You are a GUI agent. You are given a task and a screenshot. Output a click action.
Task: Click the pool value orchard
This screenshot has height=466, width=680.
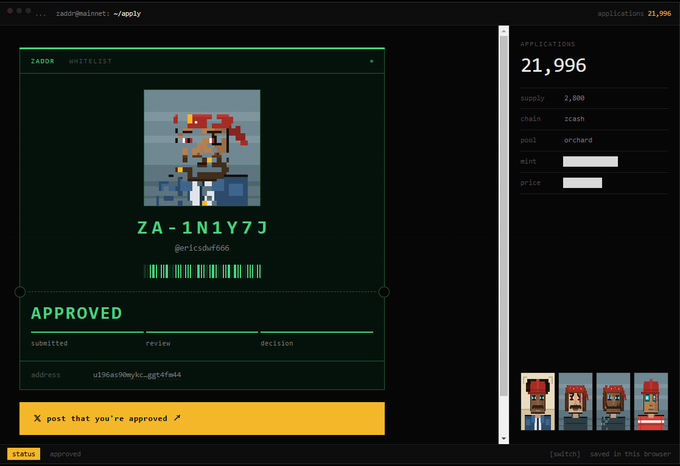[x=578, y=140]
